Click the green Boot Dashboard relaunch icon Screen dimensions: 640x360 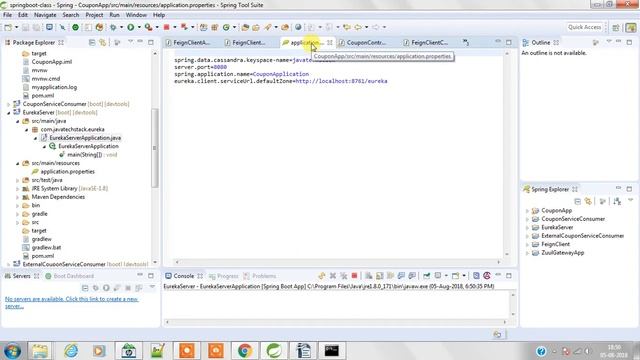76,27
